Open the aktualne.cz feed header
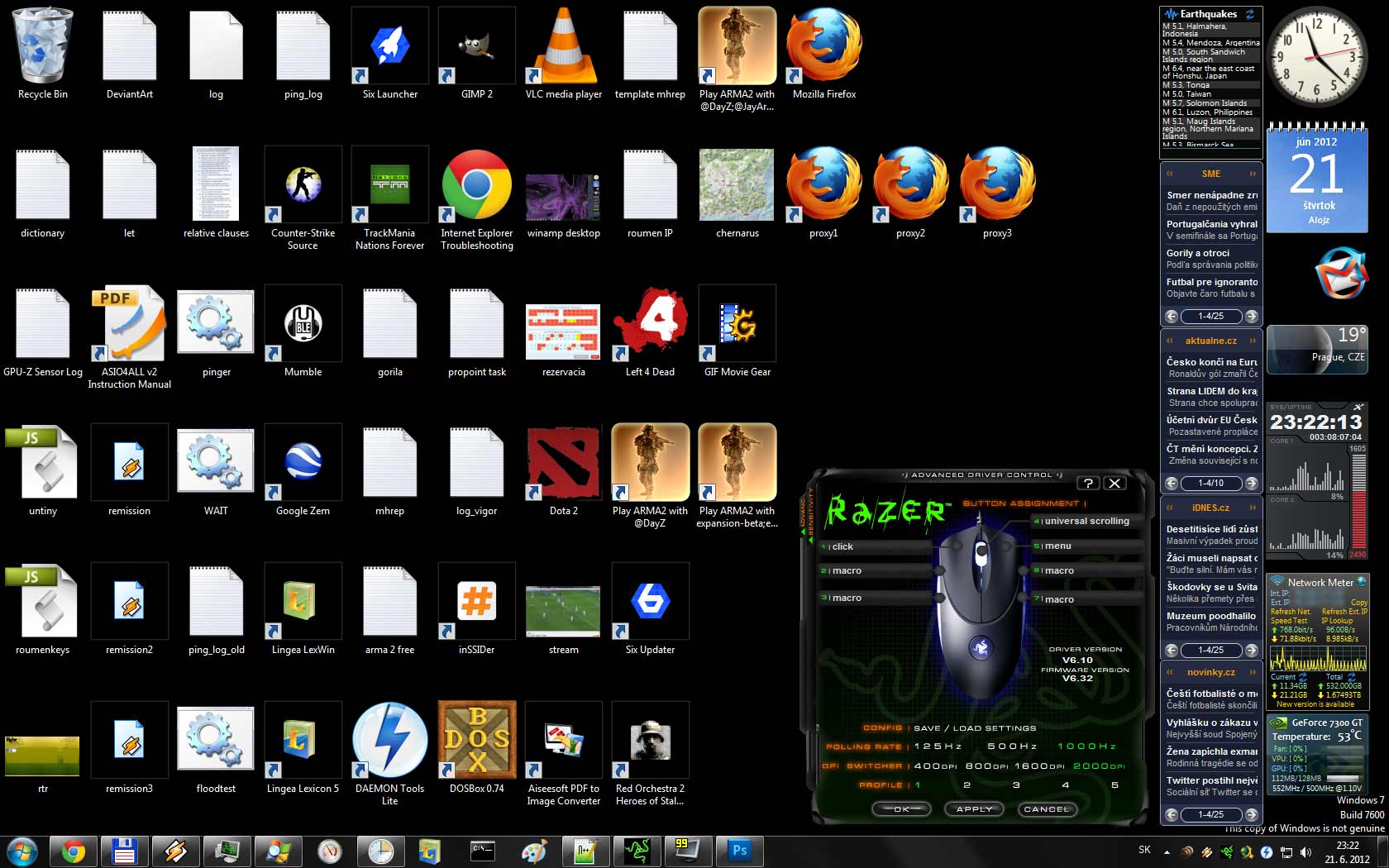The height and width of the screenshot is (868, 1389). pos(1211,341)
